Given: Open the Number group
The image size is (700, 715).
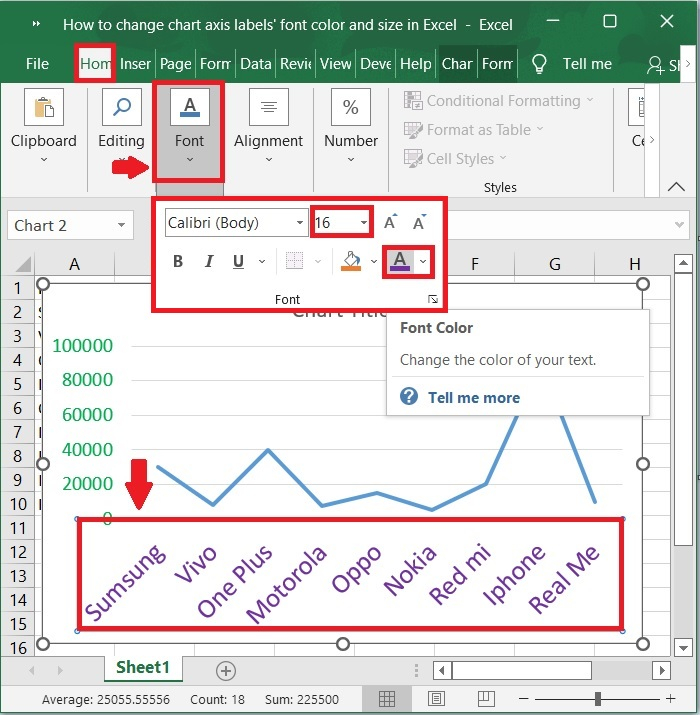Looking at the screenshot, I should (x=351, y=125).
